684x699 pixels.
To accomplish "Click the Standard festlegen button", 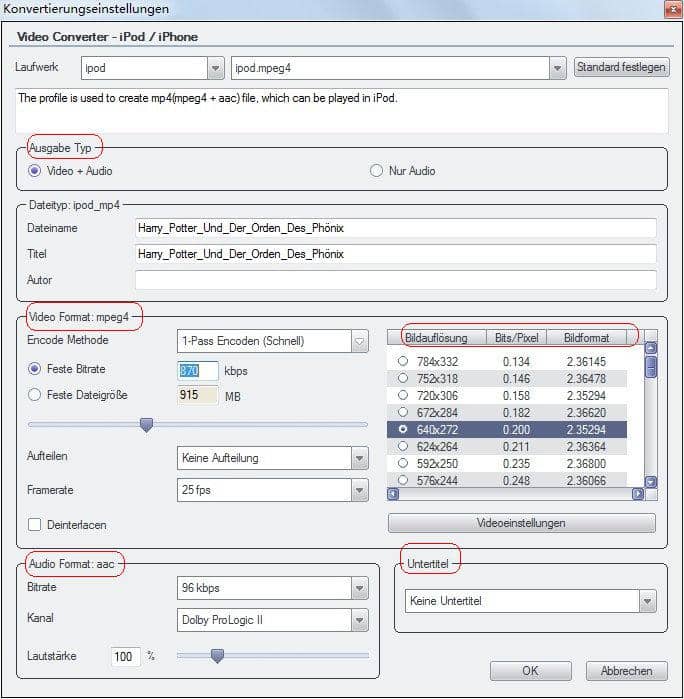I will (622, 67).
